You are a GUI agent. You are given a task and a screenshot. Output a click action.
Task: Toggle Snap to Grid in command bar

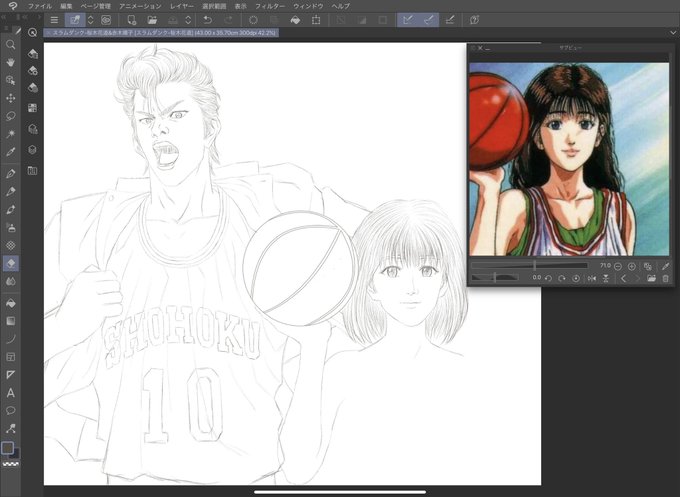(x=450, y=20)
